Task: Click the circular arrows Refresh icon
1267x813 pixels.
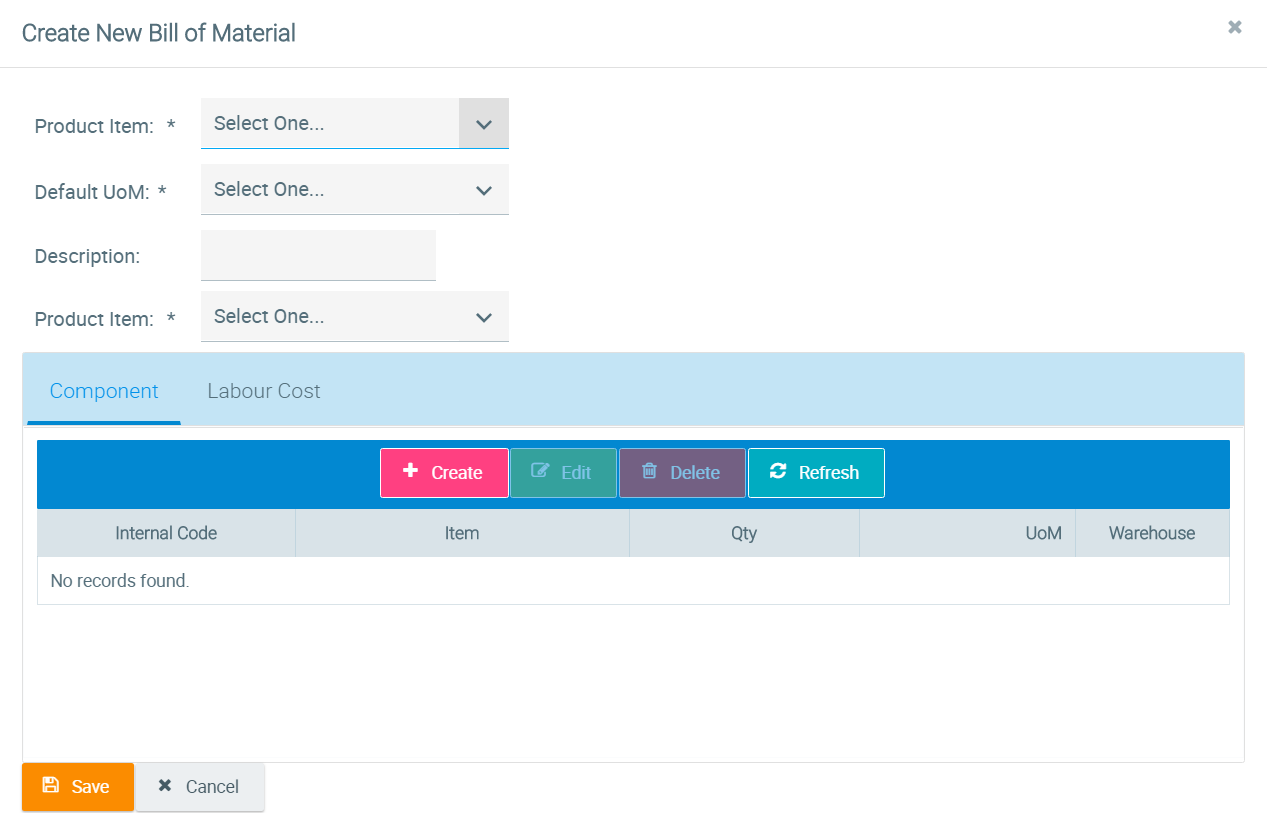Action: tap(778, 471)
